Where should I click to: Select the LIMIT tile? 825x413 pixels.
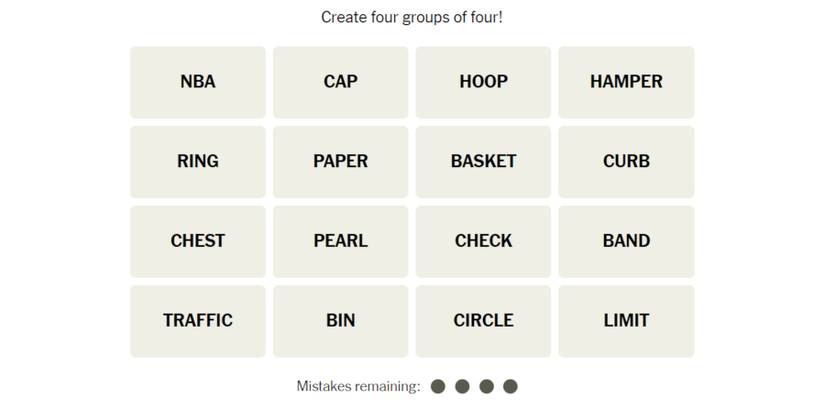coord(626,321)
